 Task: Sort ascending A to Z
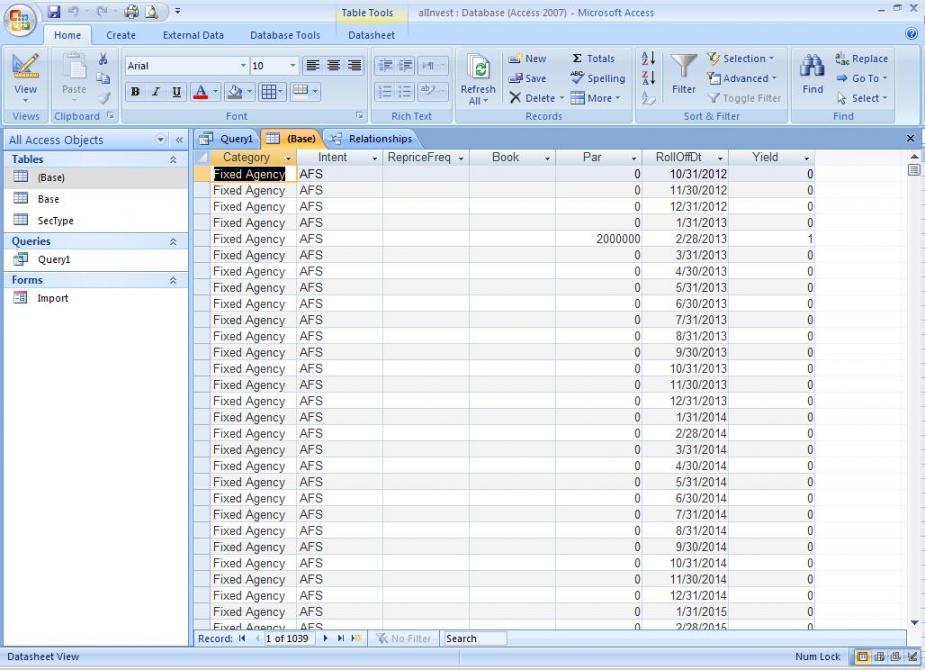pos(648,58)
